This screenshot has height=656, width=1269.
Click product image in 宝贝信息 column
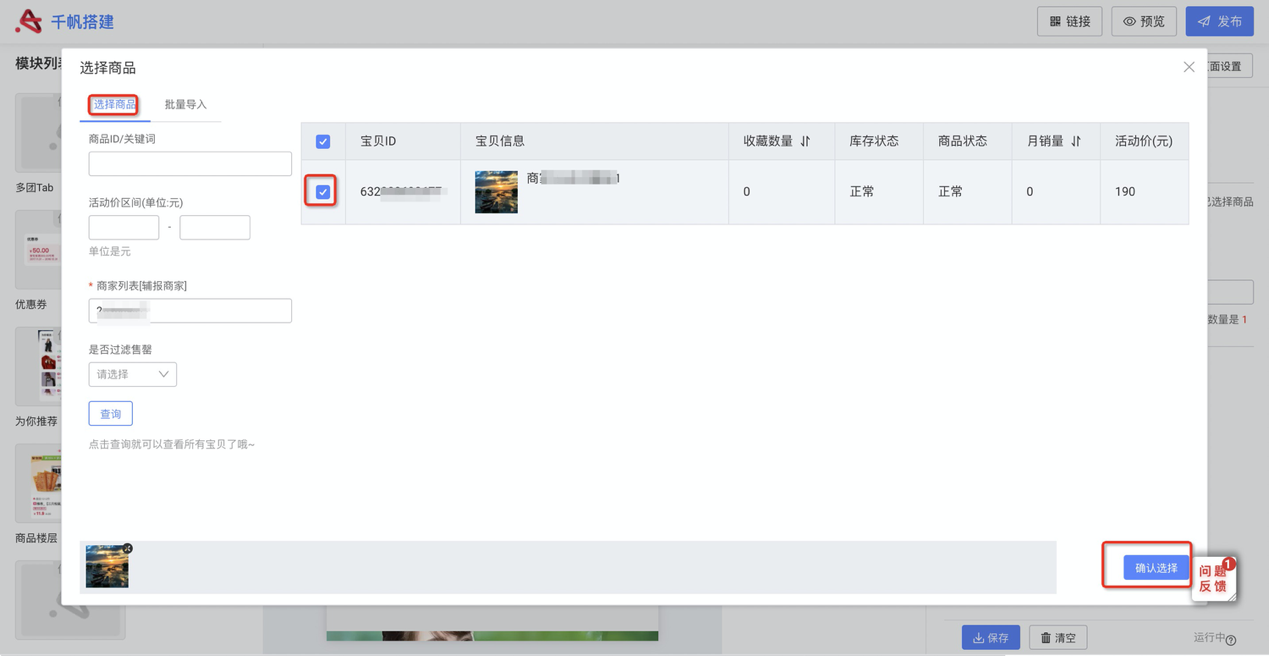496,192
